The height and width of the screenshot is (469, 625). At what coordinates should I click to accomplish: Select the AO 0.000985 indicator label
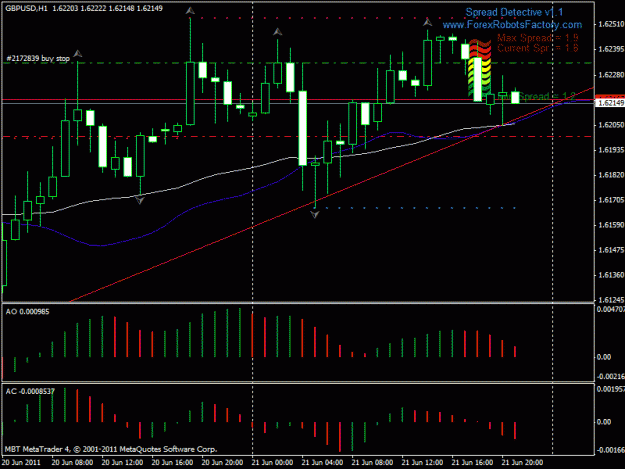point(28,312)
